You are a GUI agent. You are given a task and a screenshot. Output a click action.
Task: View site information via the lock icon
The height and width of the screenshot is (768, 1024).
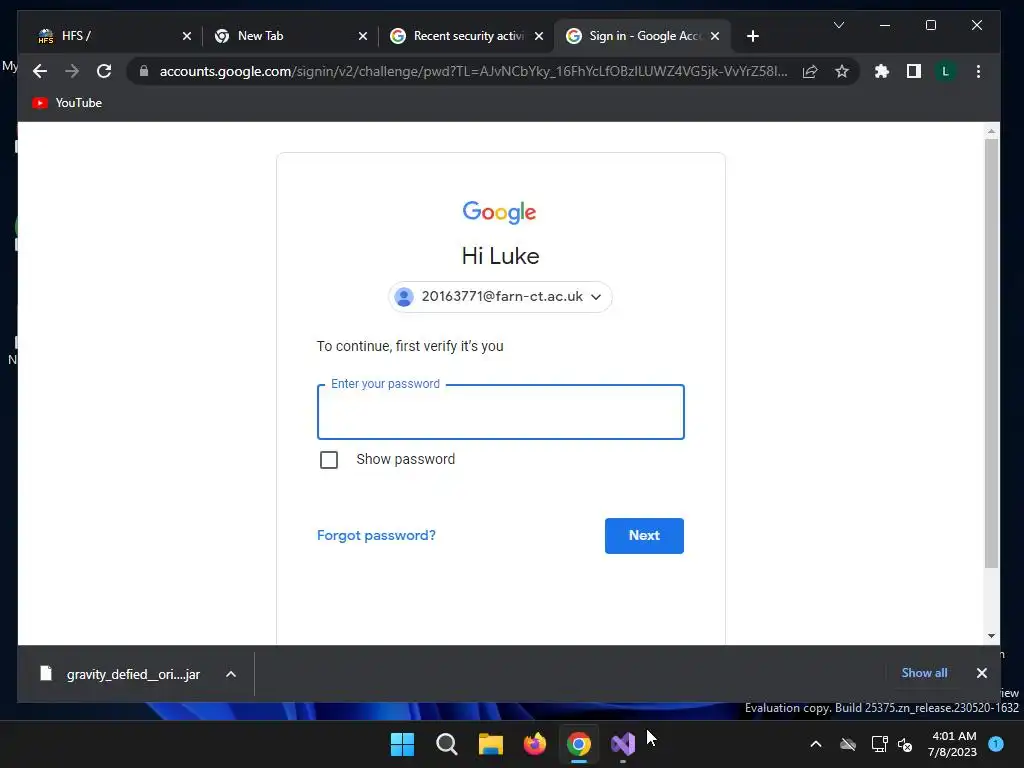pyautogui.click(x=144, y=71)
